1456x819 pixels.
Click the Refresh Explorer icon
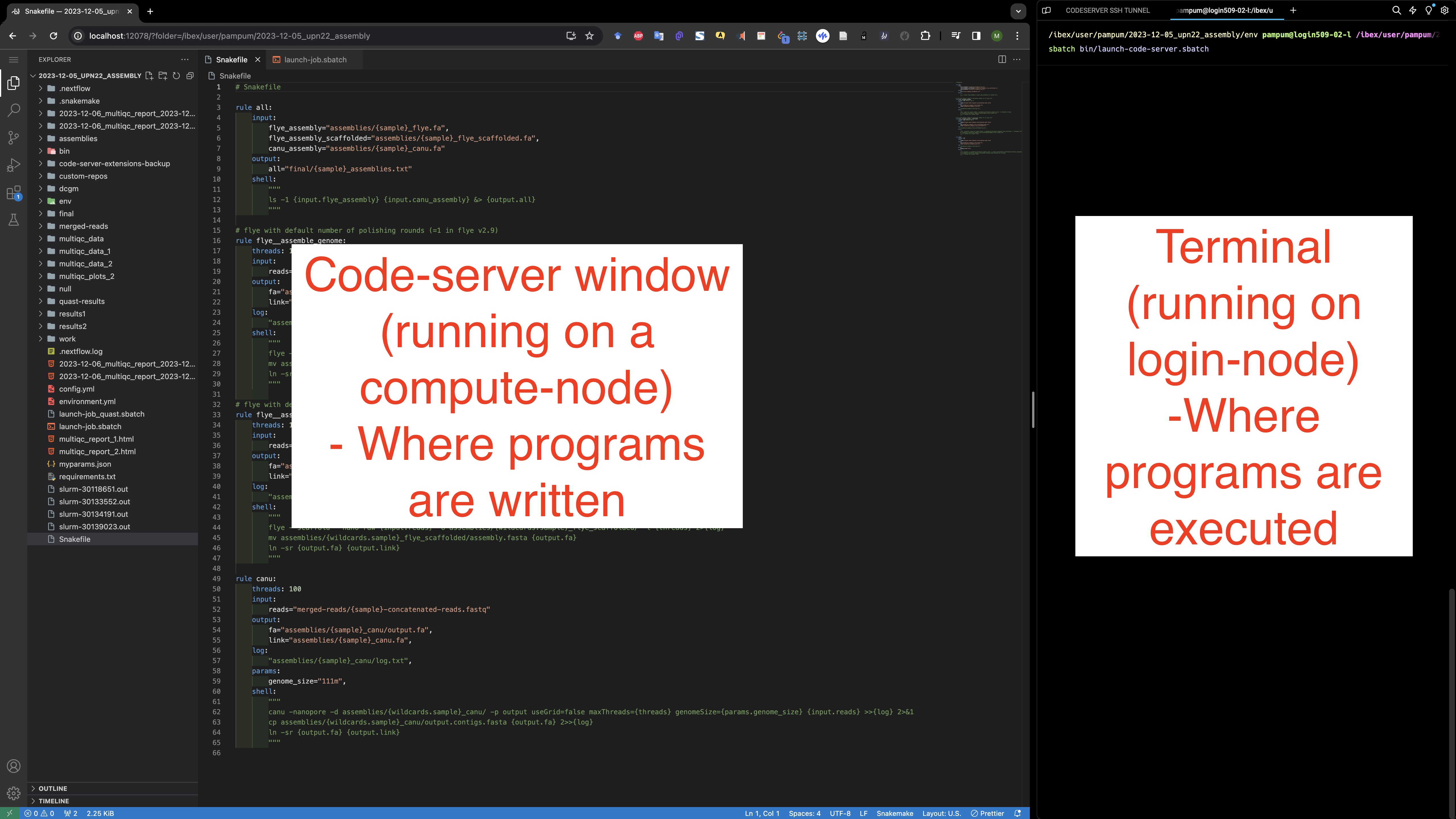pyautogui.click(x=176, y=75)
